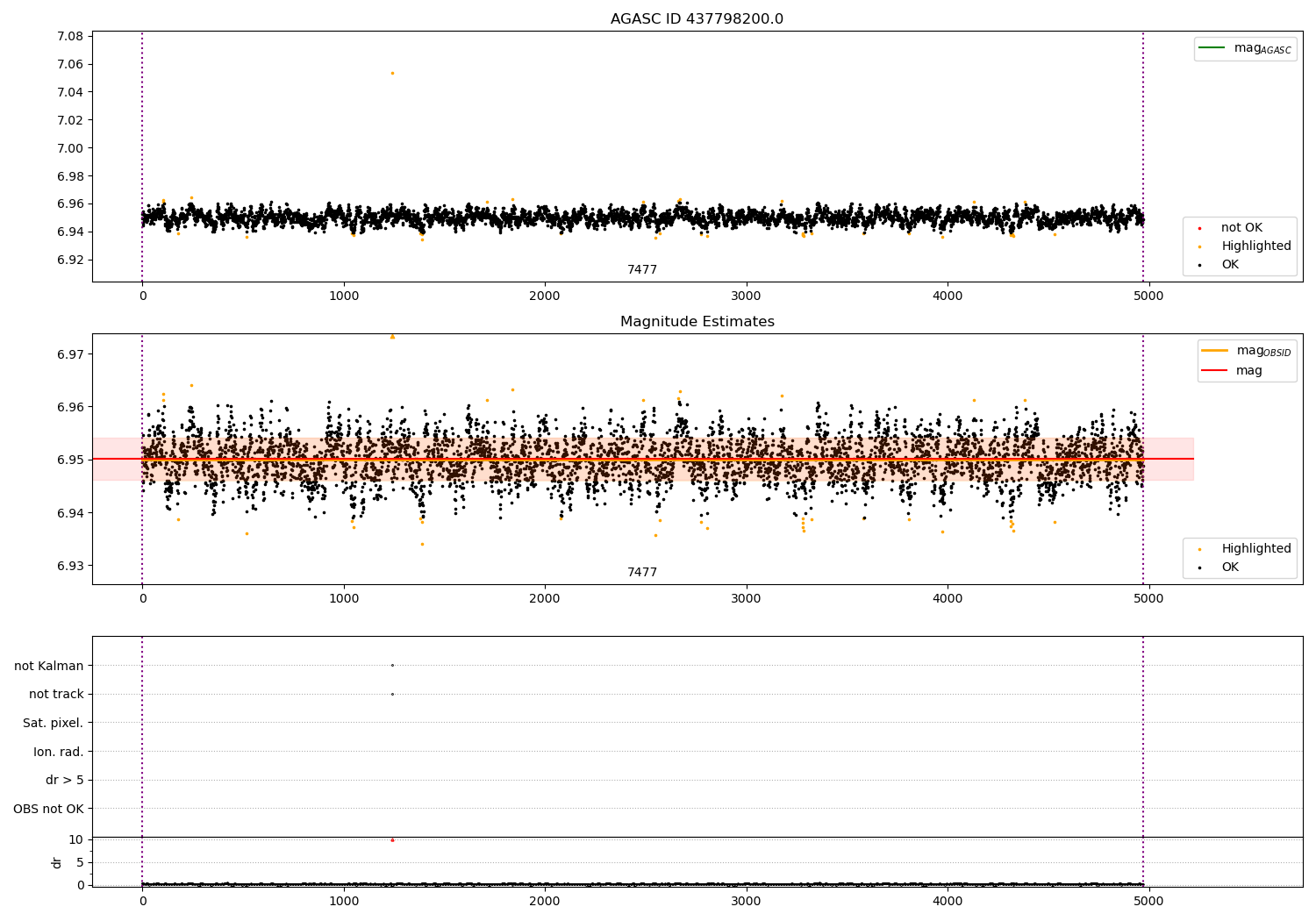This screenshot has width=1316, height=921.
Task: Click the orange mag OBSID legend line
Action: coord(1215,350)
